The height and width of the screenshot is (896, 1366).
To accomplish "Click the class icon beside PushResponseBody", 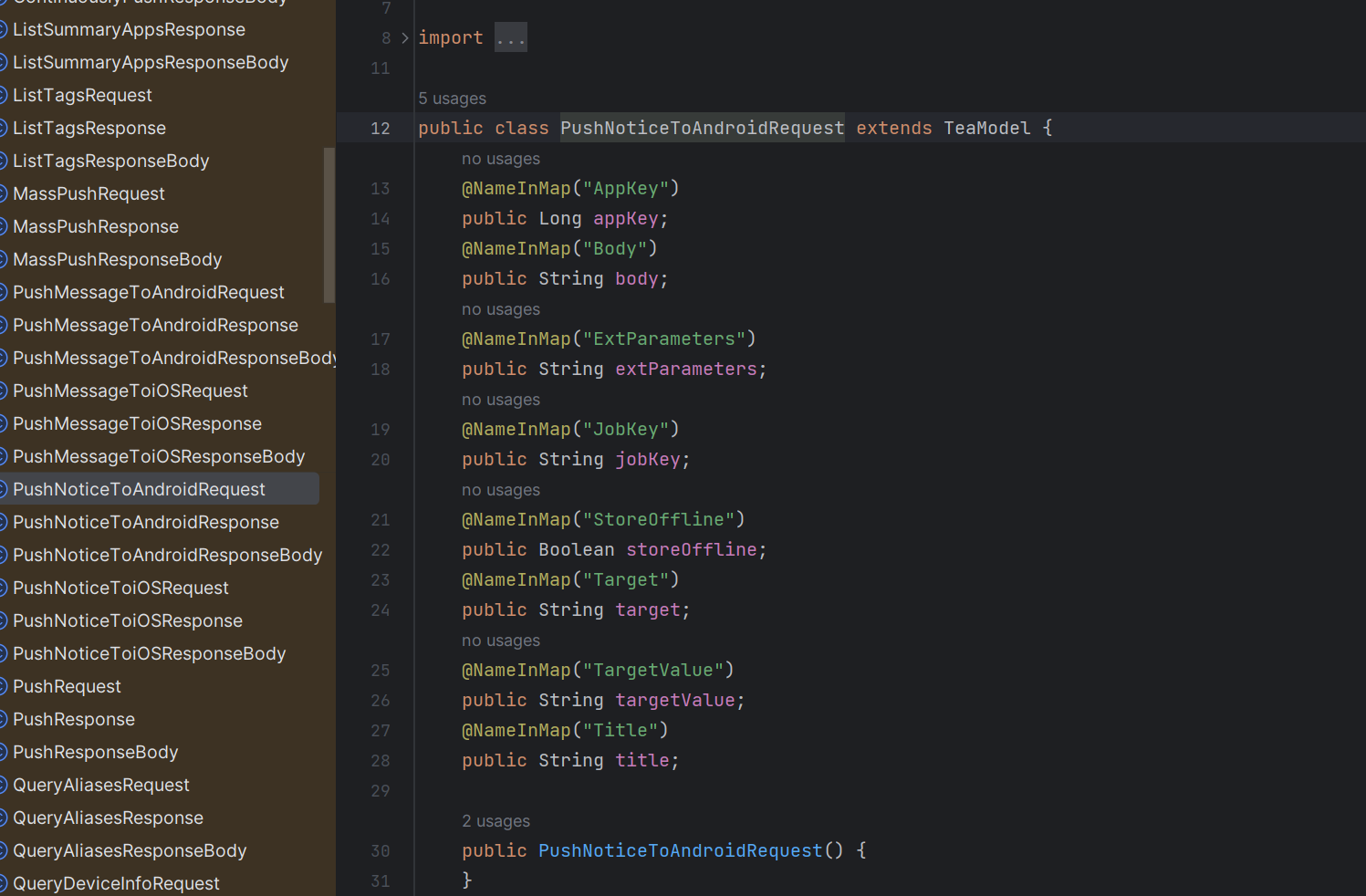I will coord(3,752).
